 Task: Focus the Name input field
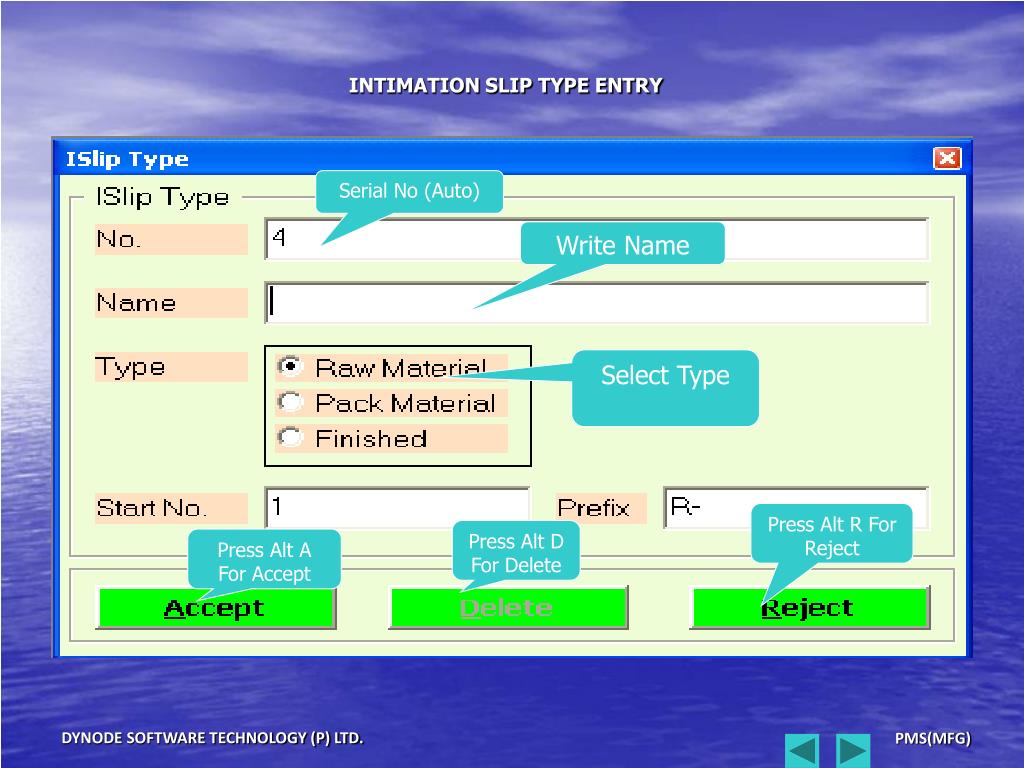pos(596,302)
